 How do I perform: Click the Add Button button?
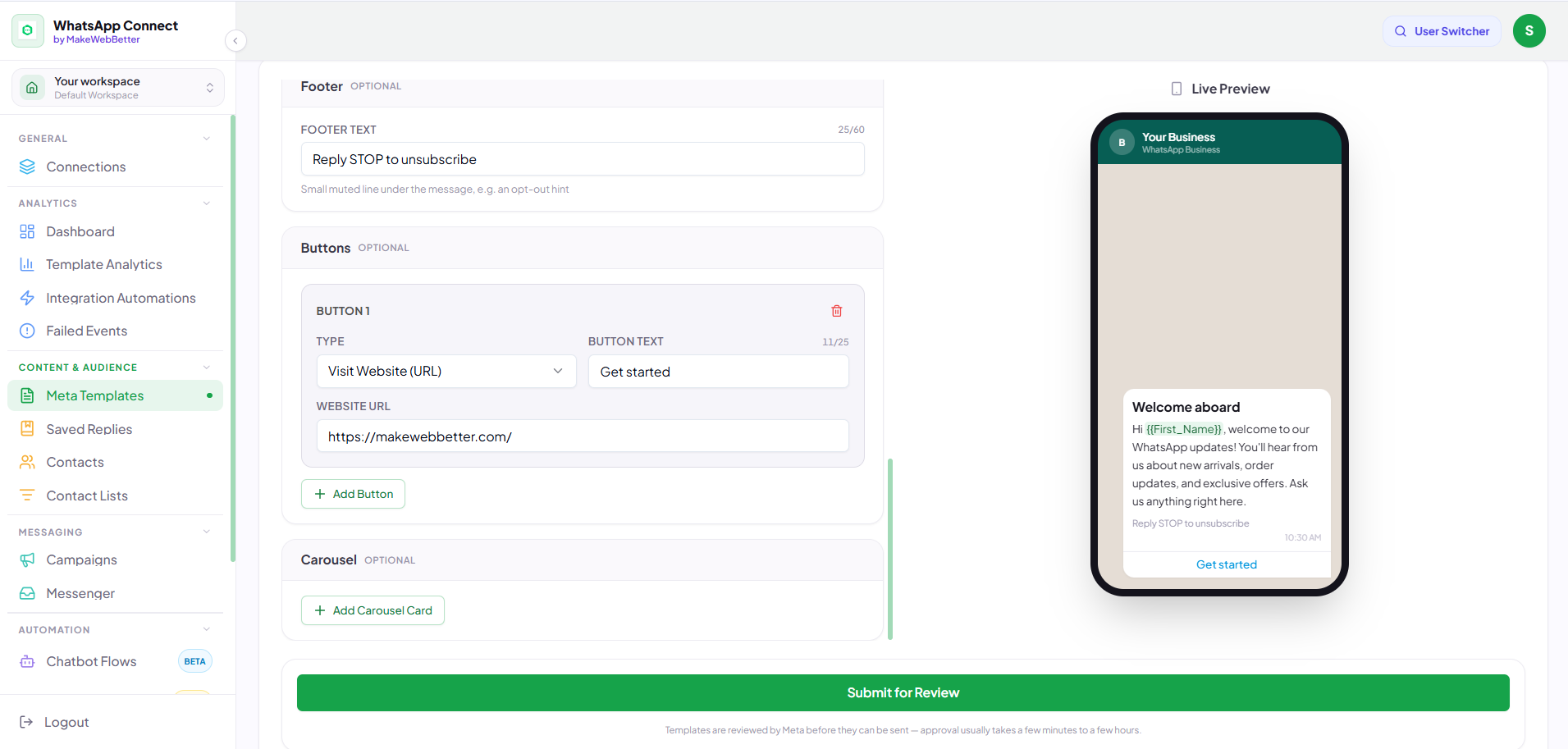[353, 494]
